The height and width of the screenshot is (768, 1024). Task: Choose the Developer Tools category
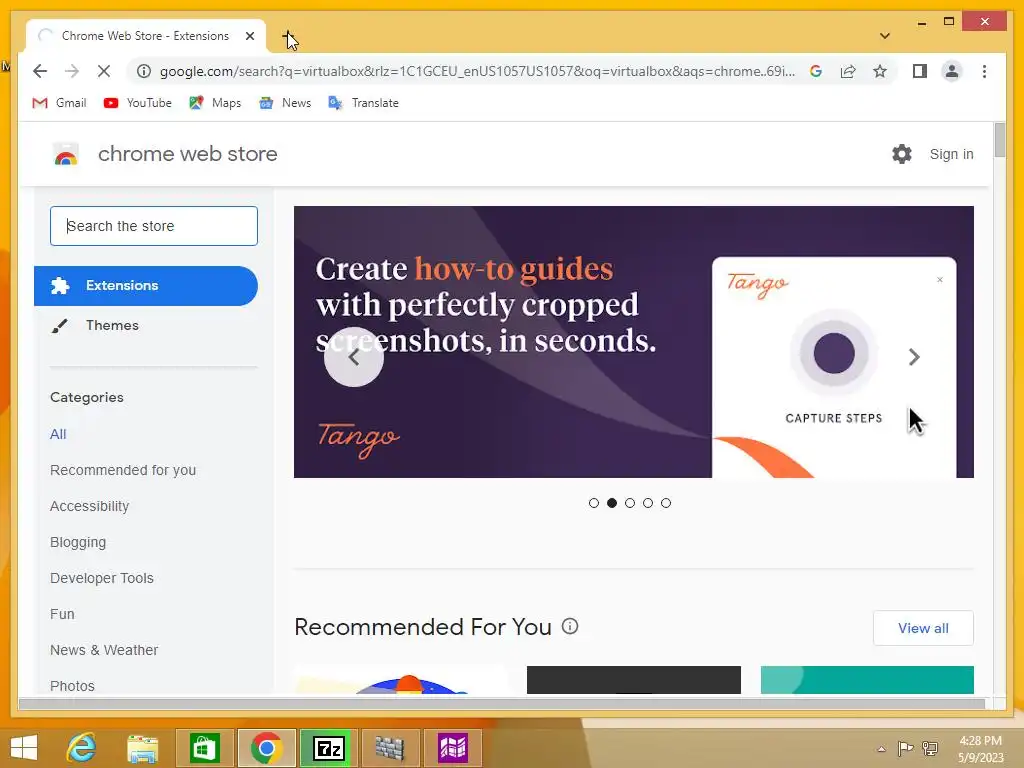102,578
